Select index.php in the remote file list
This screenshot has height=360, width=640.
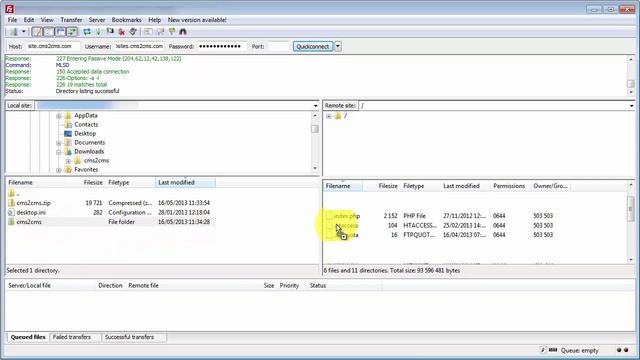[347, 216]
